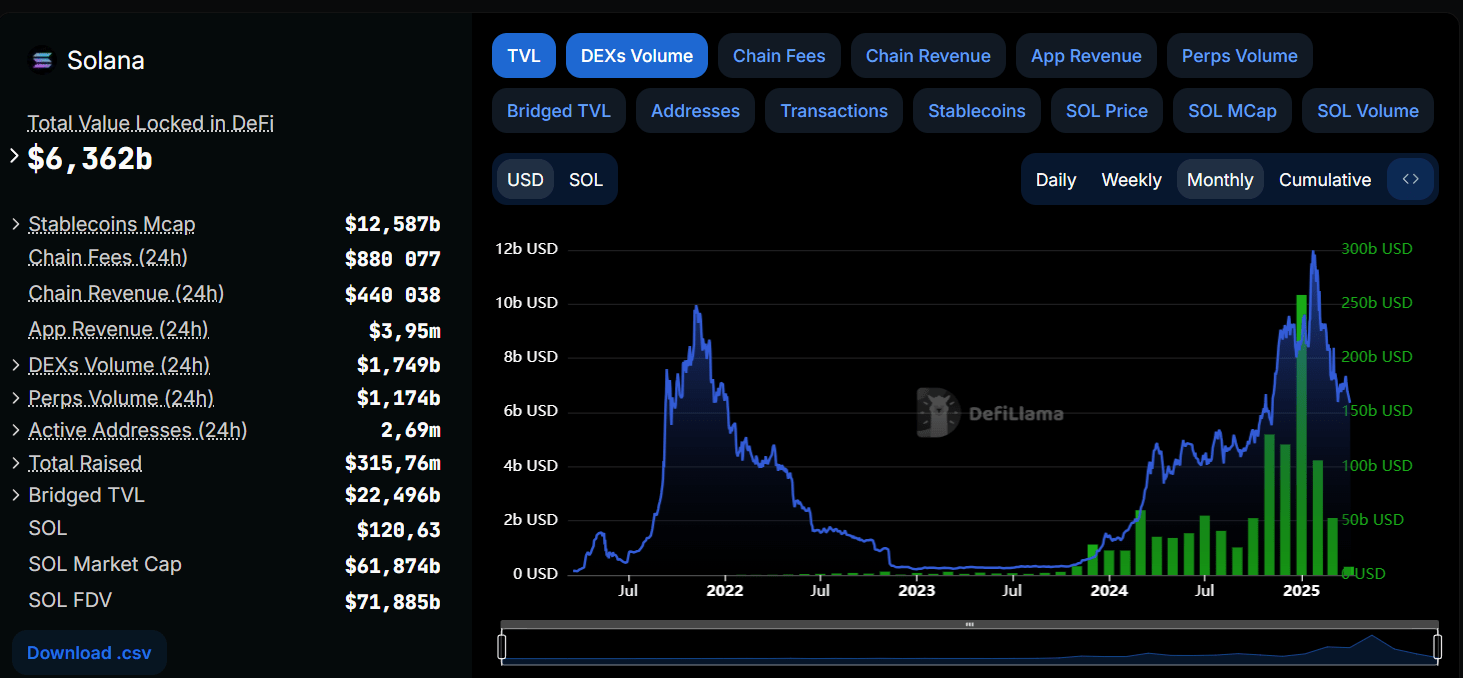This screenshot has height=678, width=1463.
Task: Click the $6,362b total value figure
Action: pyautogui.click(x=90, y=158)
